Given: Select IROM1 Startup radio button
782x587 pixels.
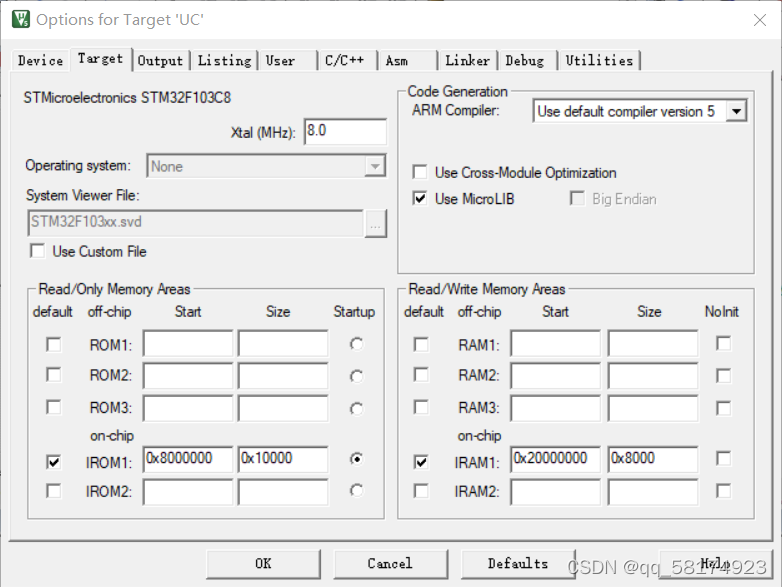Looking at the screenshot, I should 356,458.
